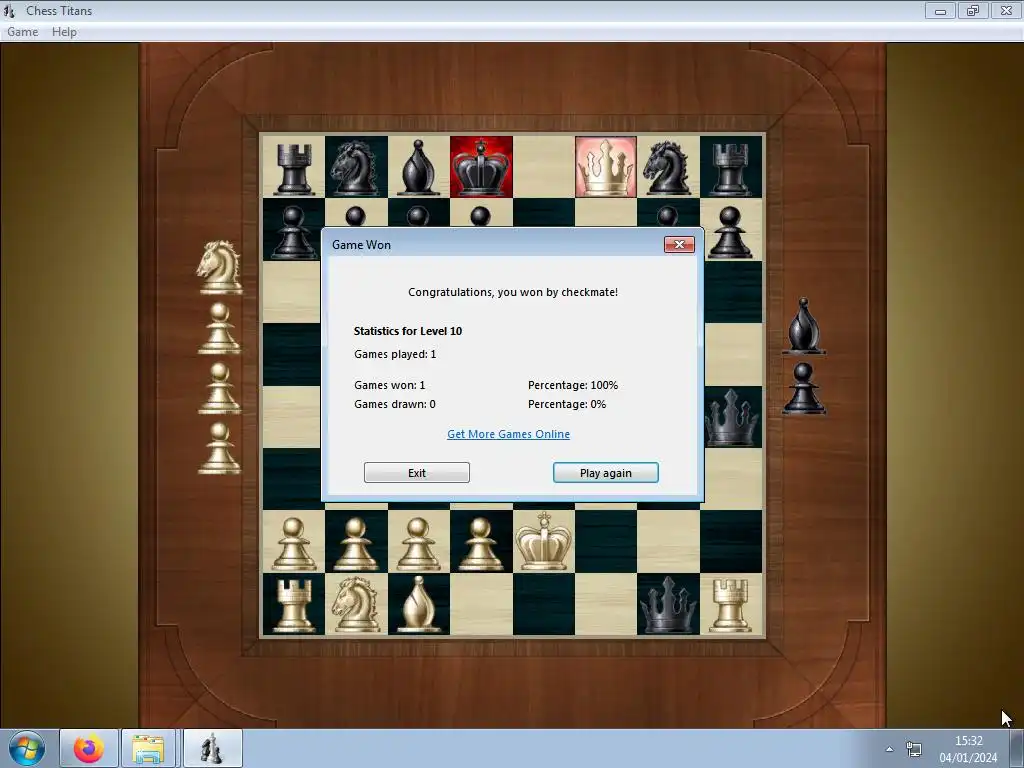Minimize the Chess Titans window
The image size is (1024, 768).
coord(940,10)
